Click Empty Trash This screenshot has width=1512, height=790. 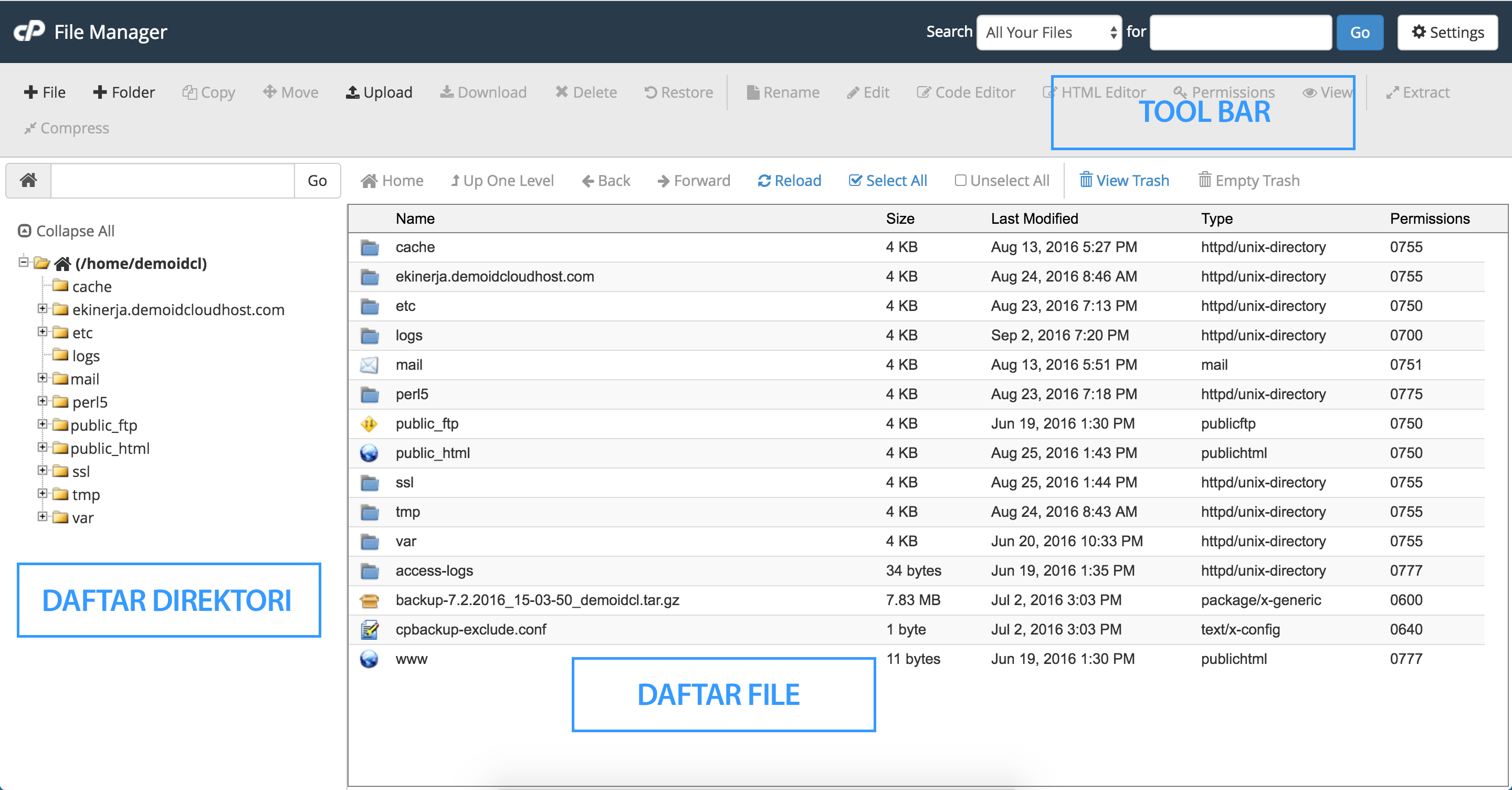pos(1248,180)
